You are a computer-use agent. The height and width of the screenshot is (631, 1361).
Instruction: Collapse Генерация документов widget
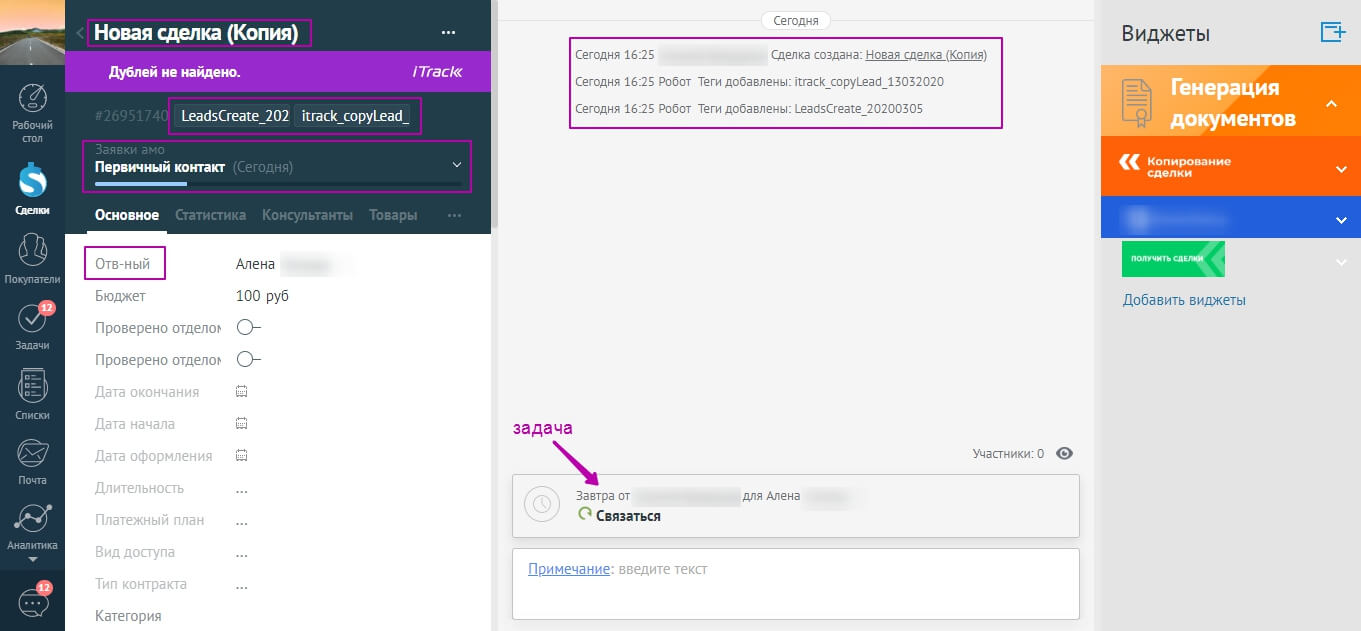(x=1331, y=103)
